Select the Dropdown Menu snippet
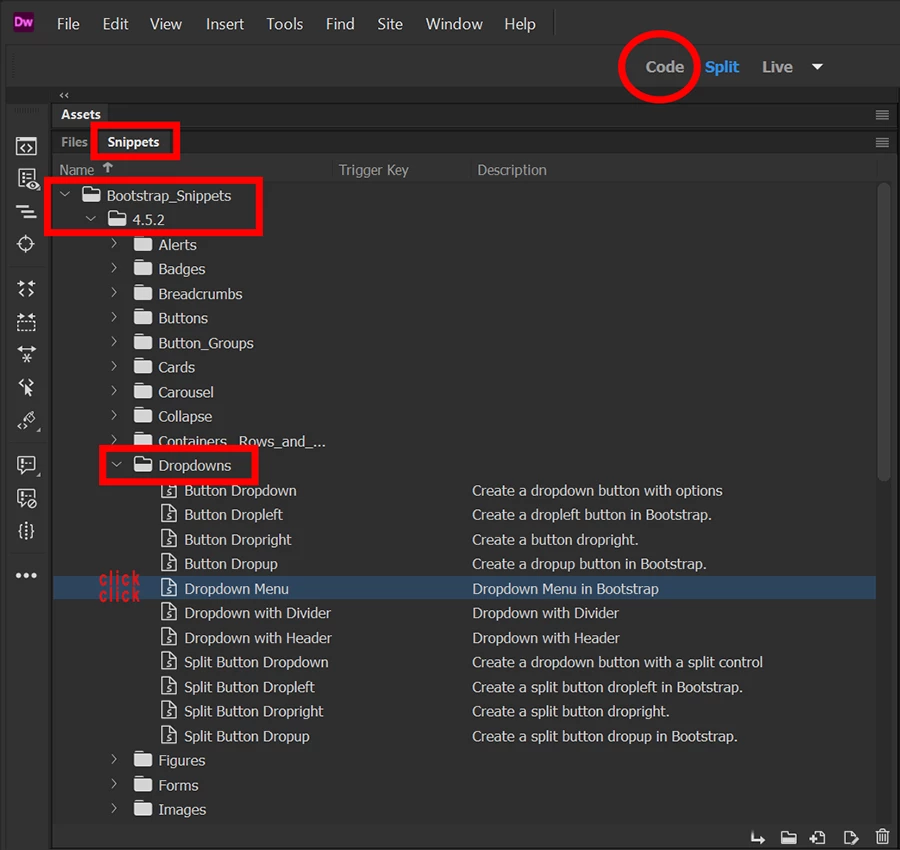 [464, 588]
